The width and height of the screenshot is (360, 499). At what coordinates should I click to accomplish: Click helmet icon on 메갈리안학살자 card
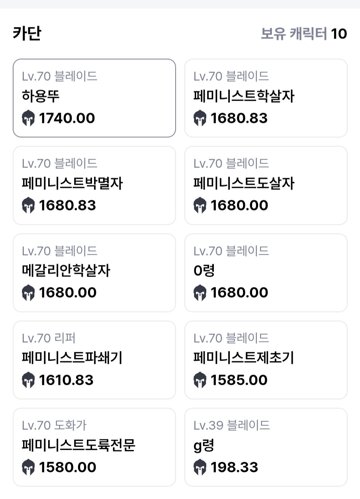point(28,293)
